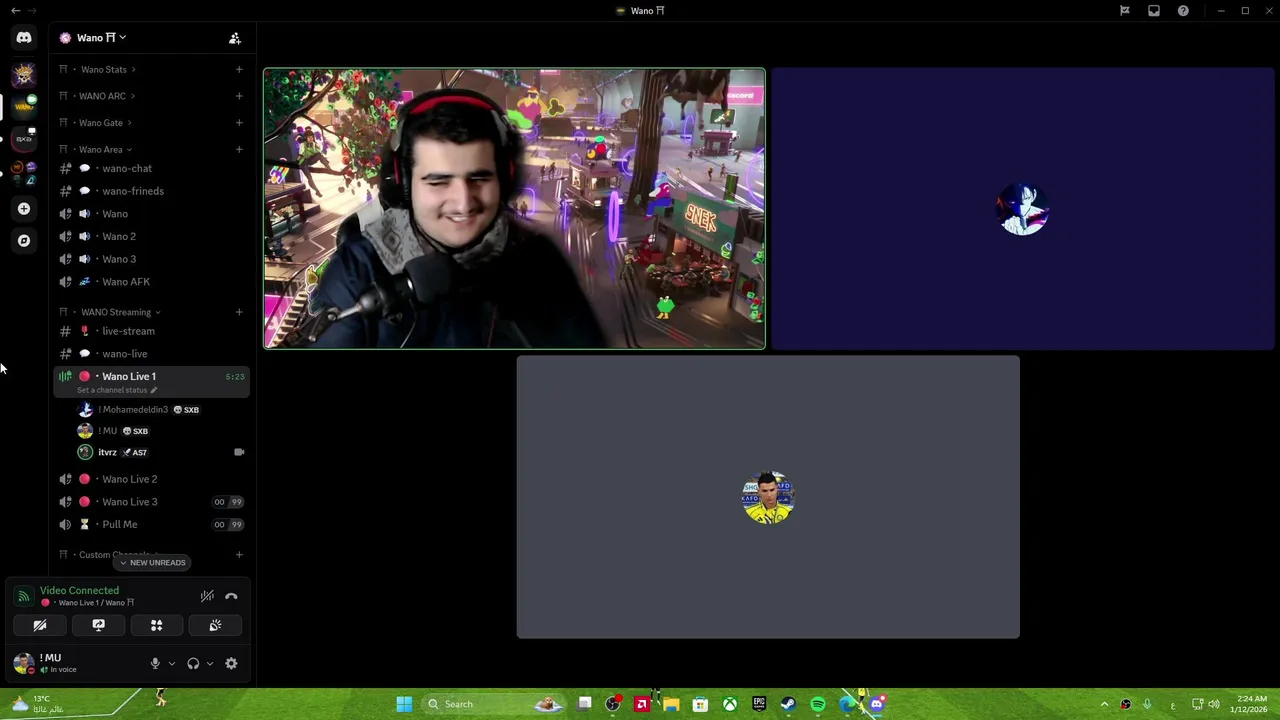
Task: Create channel in Custom Channels category
Action: pyautogui.click(x=239, y=555)
